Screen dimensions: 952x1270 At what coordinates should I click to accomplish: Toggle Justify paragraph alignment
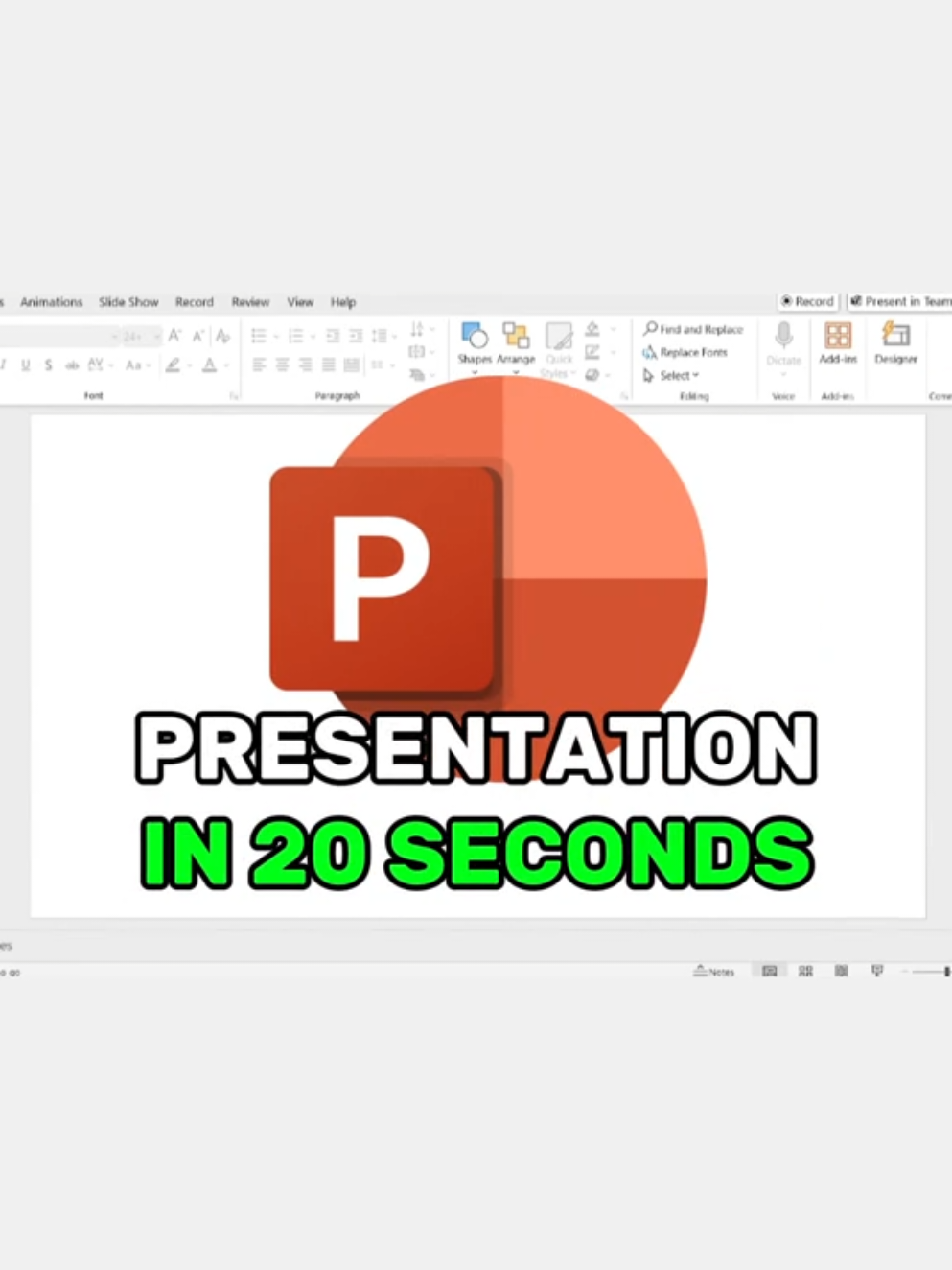[329, 365]
